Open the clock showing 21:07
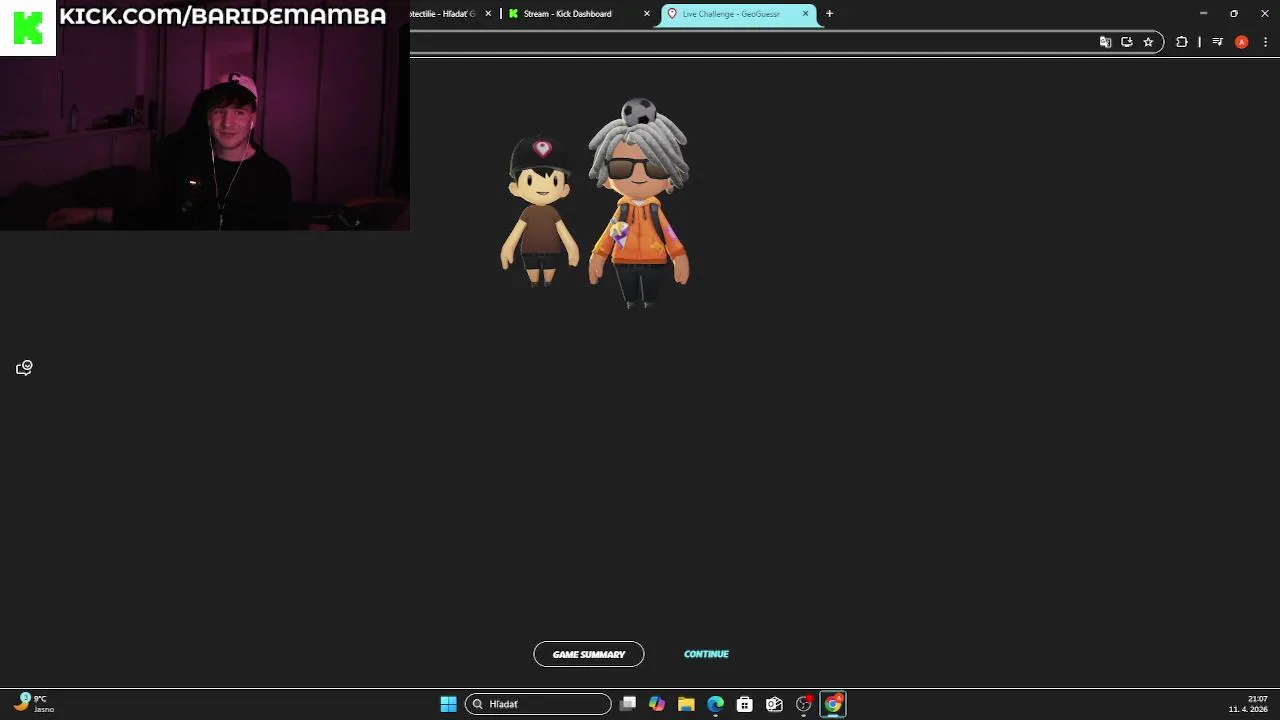The height and width of the screenshot is (720, 1280). [1249, 704]
